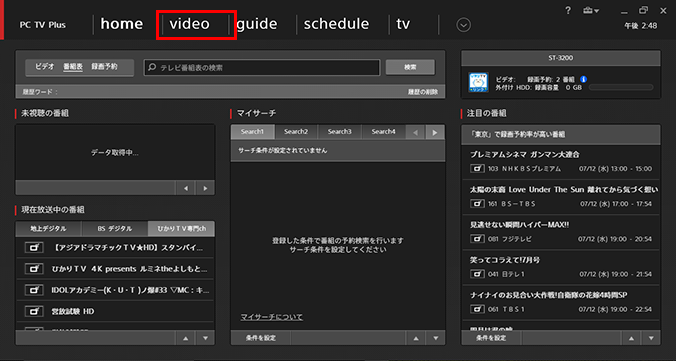
Task: Go to the schedule tab
Action: [336, 24]
